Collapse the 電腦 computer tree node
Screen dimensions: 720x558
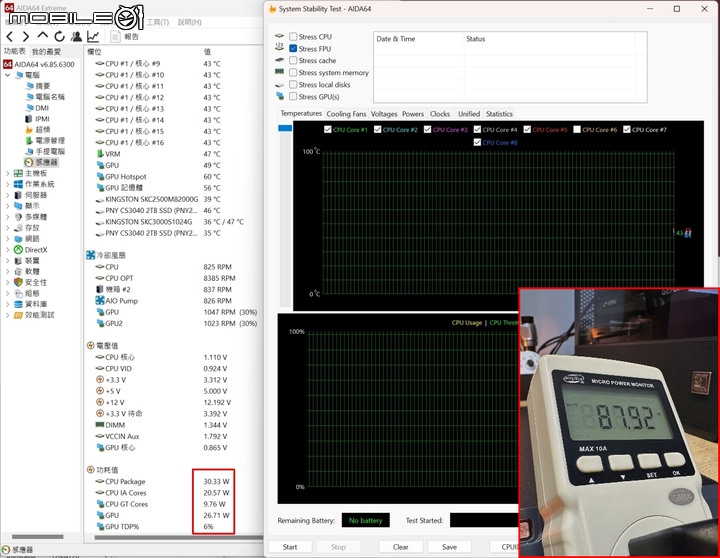coord(7,75)
